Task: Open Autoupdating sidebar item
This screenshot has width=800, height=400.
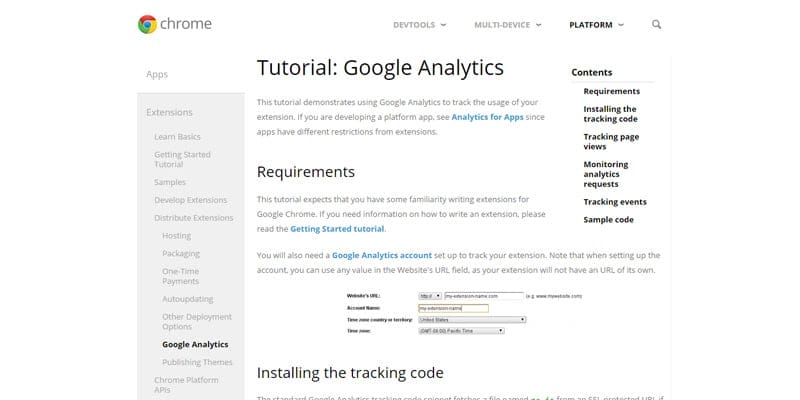Action: (x=188, y=299)
